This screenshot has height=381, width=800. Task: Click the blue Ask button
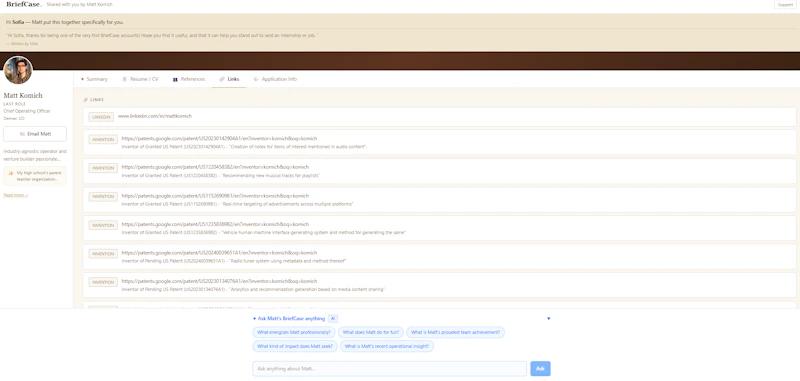coord(540,369)
